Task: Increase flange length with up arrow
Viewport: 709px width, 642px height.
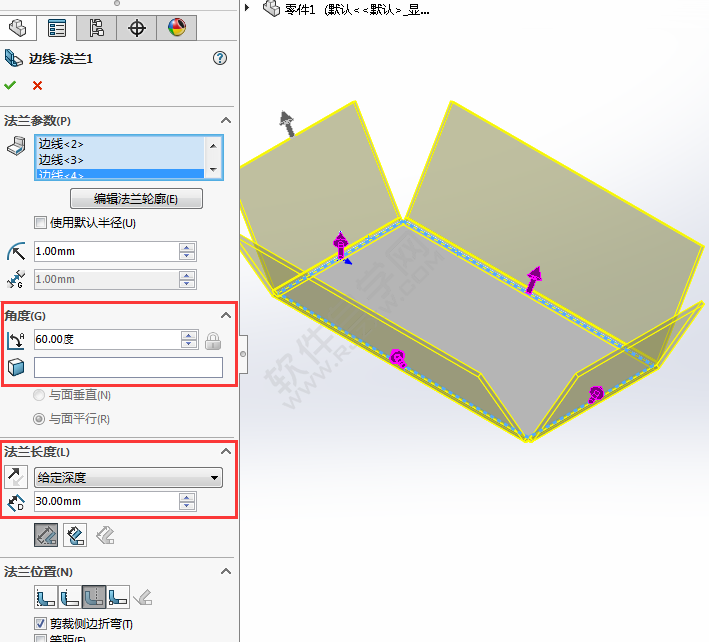Action: pyautogui.click(x=187, y=497)
